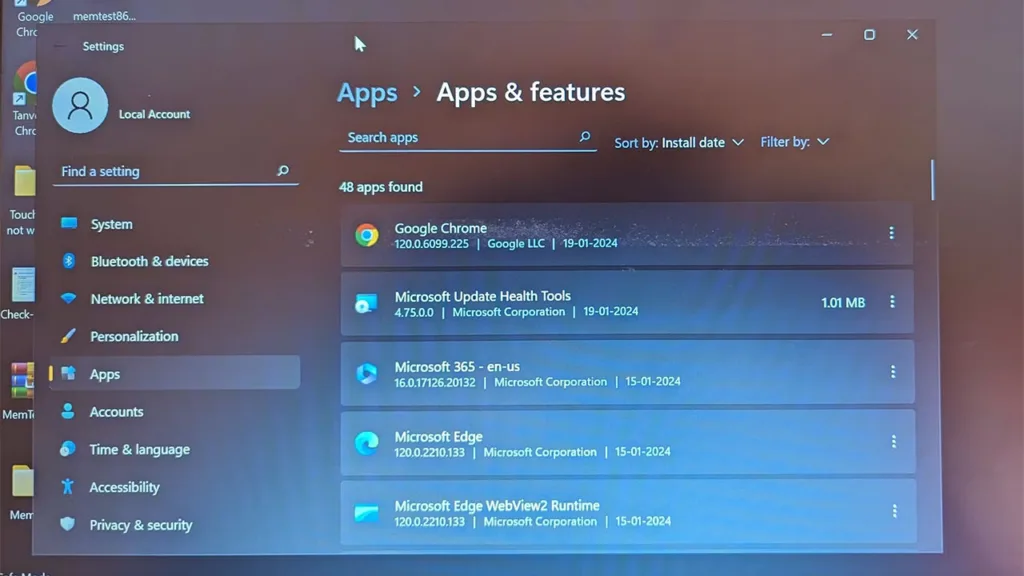Click the Microsoft Update Health Tools title
Image resolution: width=1024 pixels, height=576 pixels.
pos(483,296)
